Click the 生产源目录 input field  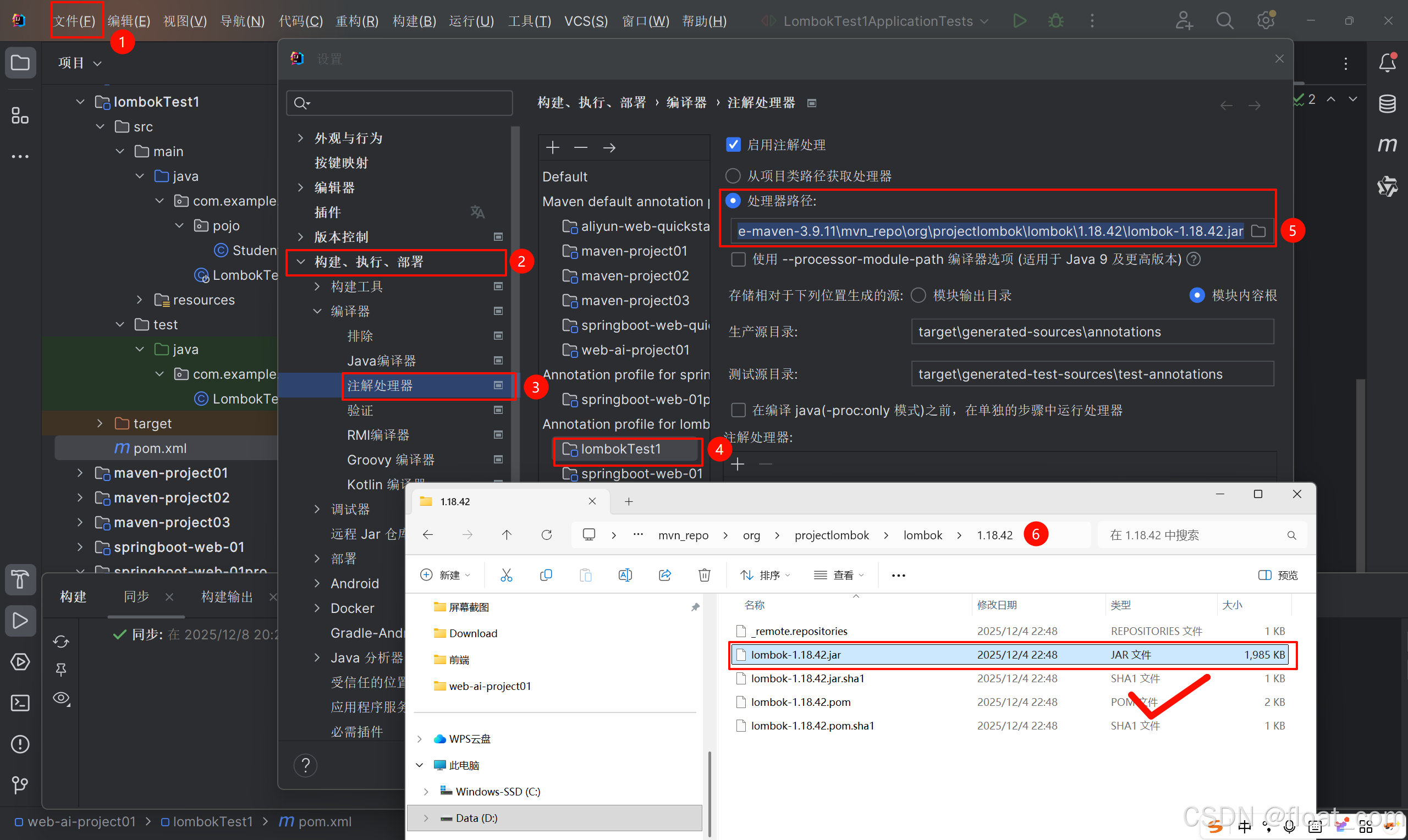tap(1092, 331)
